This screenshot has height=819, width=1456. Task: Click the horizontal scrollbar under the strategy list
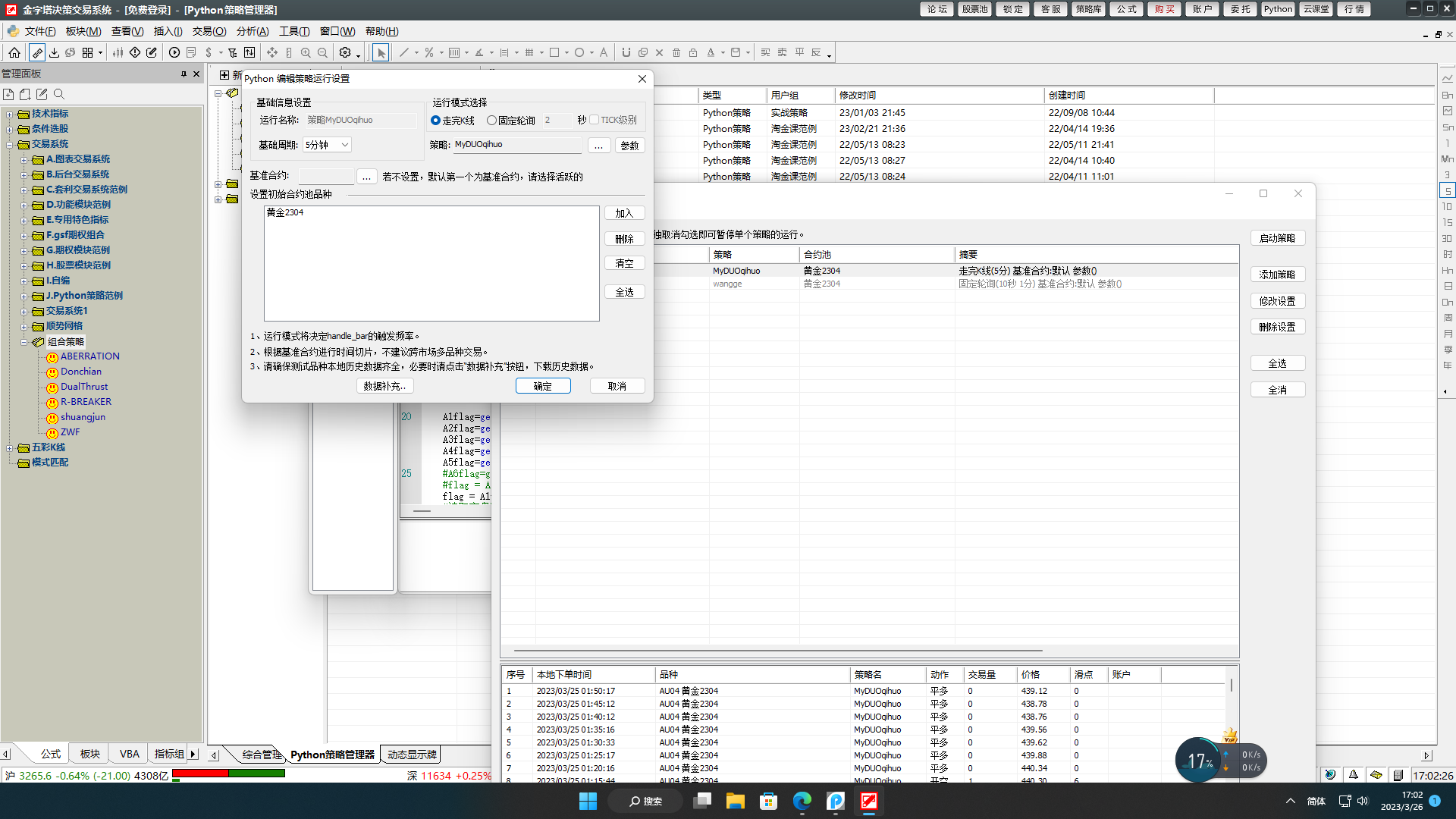pyautogui.click(x=777, y=651)
